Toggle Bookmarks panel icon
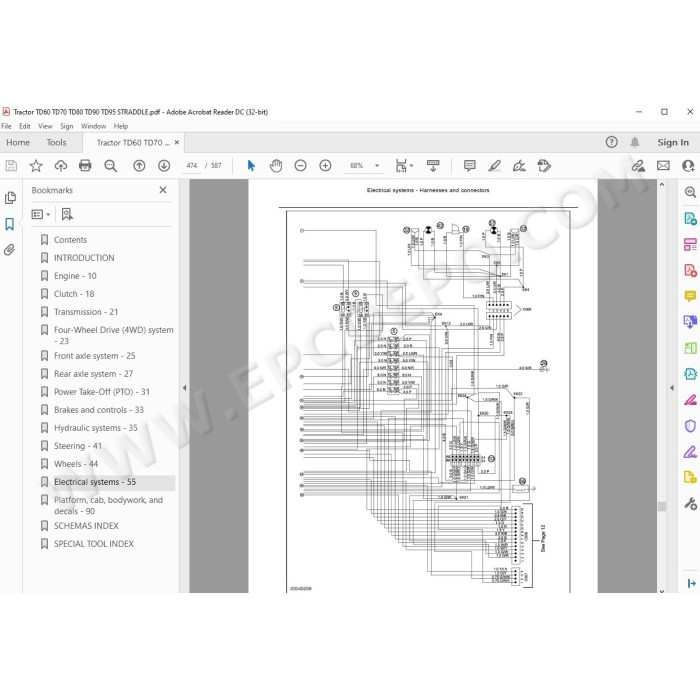The width and height of the screenshot is (700, 700). [10, 224]
